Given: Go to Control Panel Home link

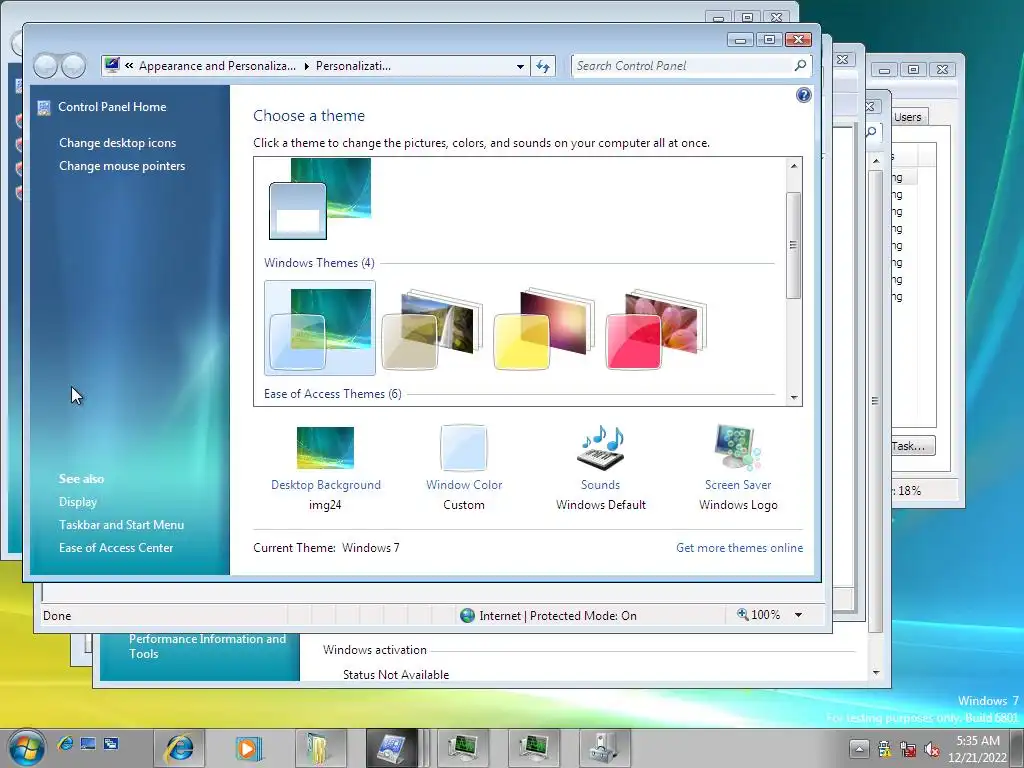Looking at the screenshot, I should (112, 107).
